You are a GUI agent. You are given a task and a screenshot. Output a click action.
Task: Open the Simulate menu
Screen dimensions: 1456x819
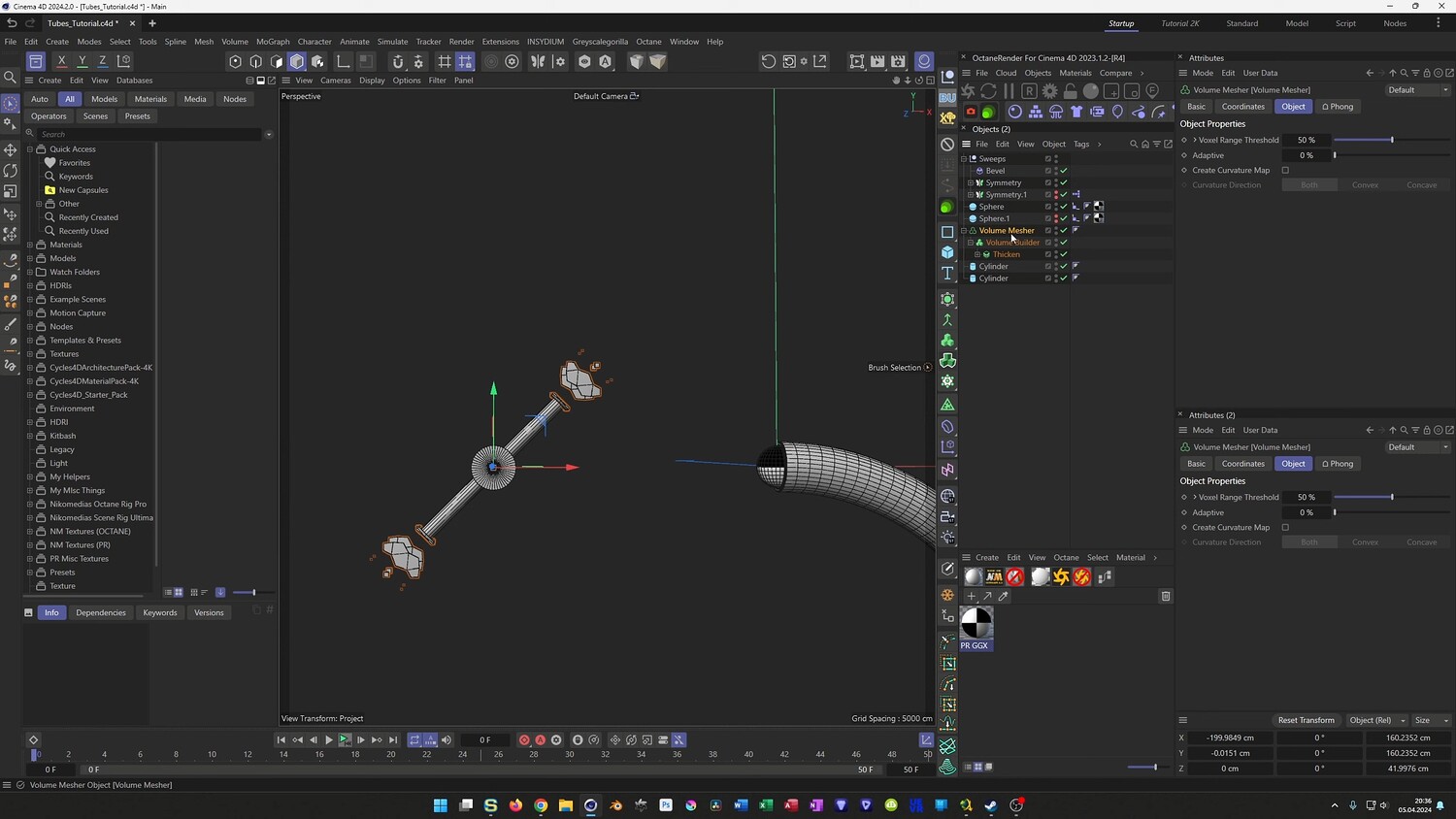tap(392, 42)
